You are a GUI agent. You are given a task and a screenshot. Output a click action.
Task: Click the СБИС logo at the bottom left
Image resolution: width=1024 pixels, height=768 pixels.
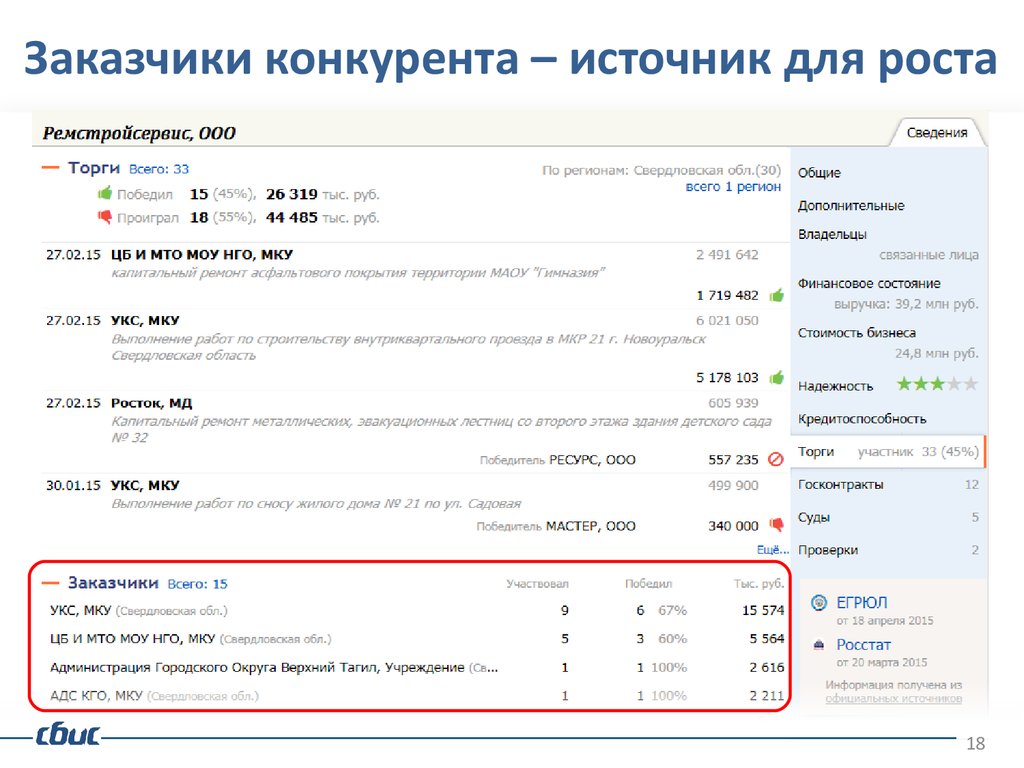[67, 737]
